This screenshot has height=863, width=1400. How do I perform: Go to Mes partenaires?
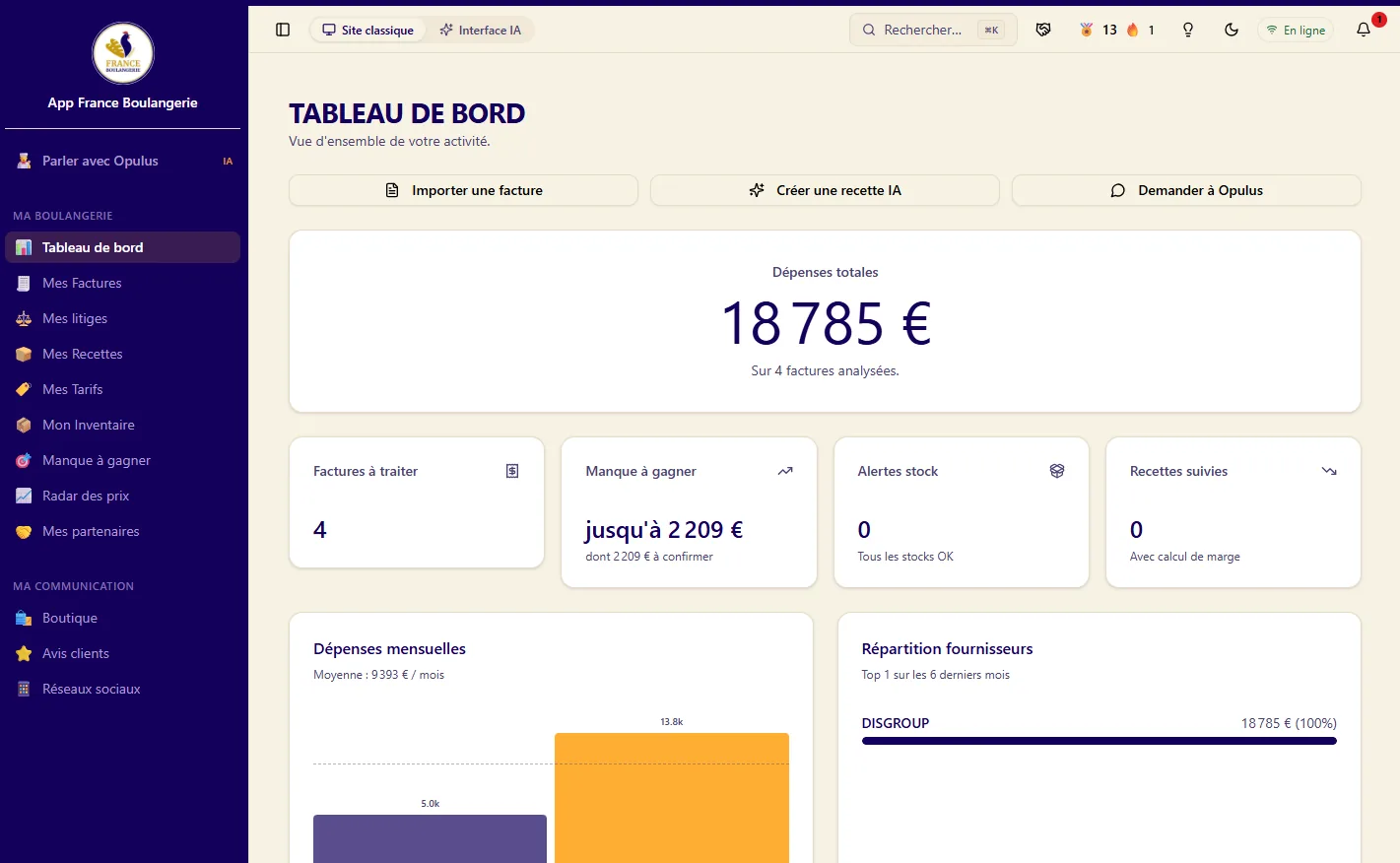pos(123,531)
